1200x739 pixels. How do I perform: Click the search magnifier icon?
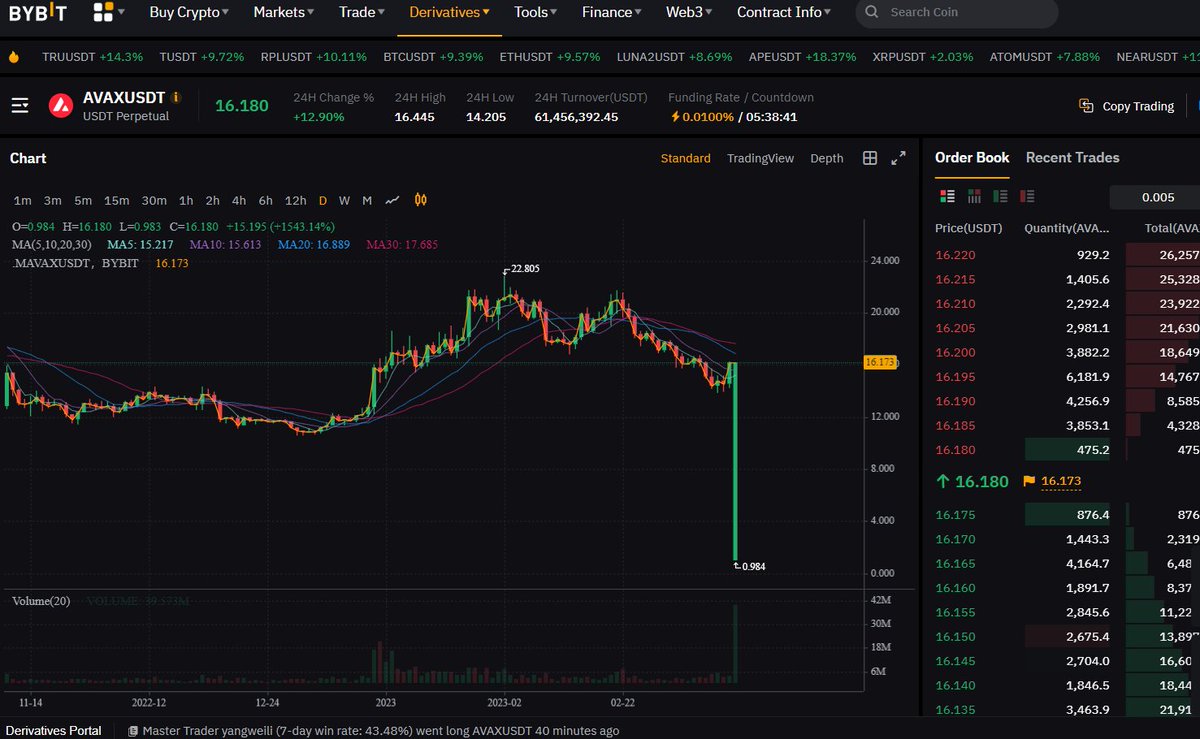[872, 12]
